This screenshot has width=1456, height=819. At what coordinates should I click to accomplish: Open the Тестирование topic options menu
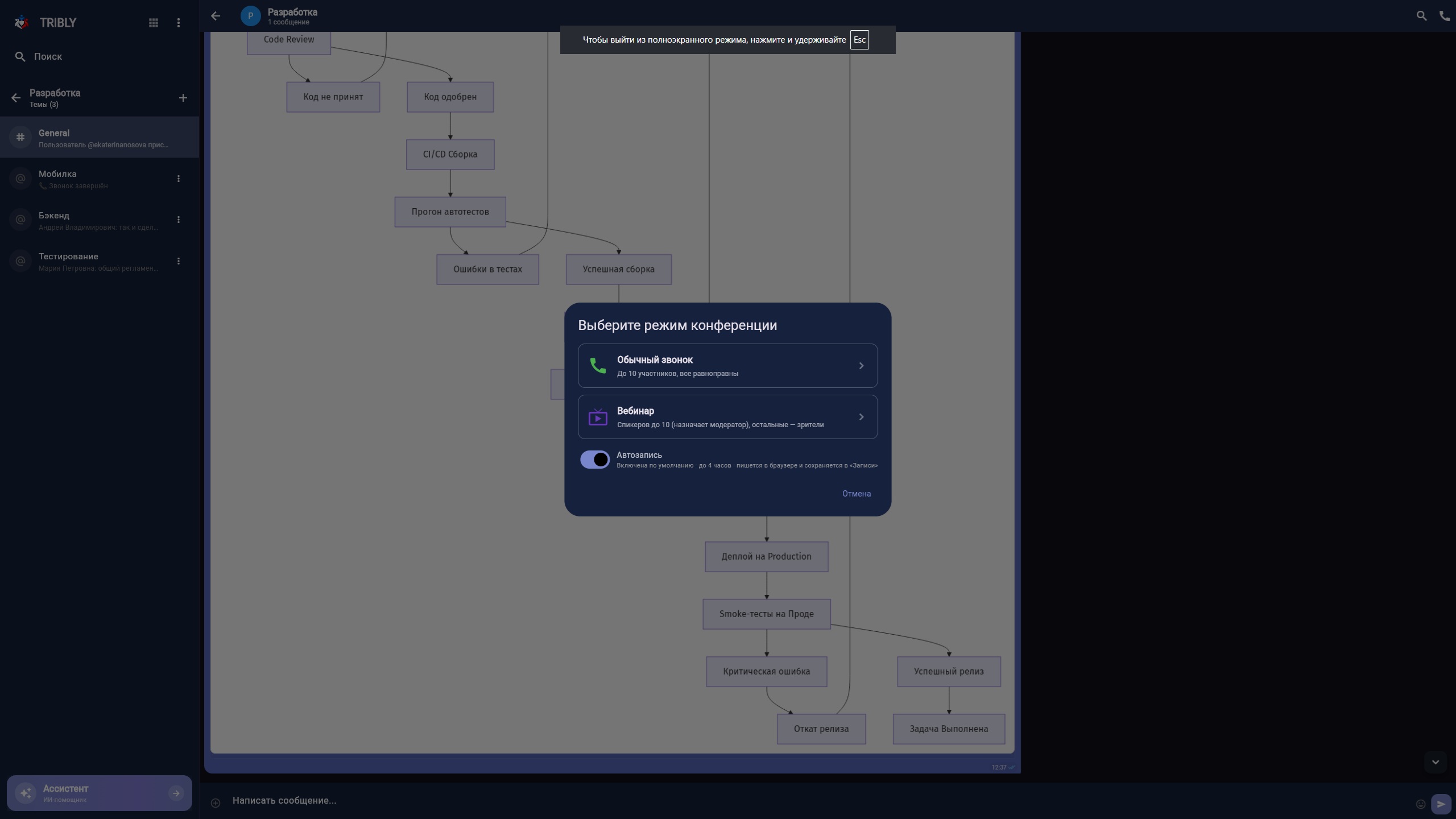tap(179, 261)
